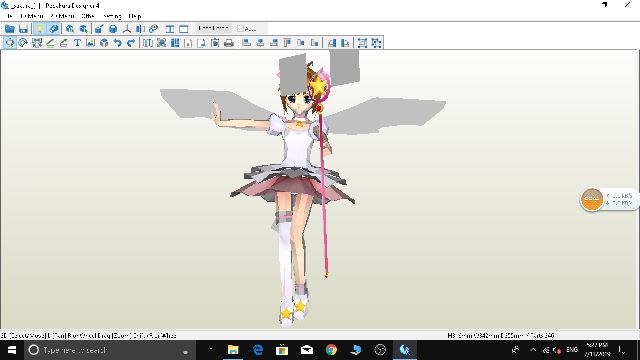This screenshot has width=640, height=360.
Task: Click the Unfold button in toolbar
Action: (213, 28)
